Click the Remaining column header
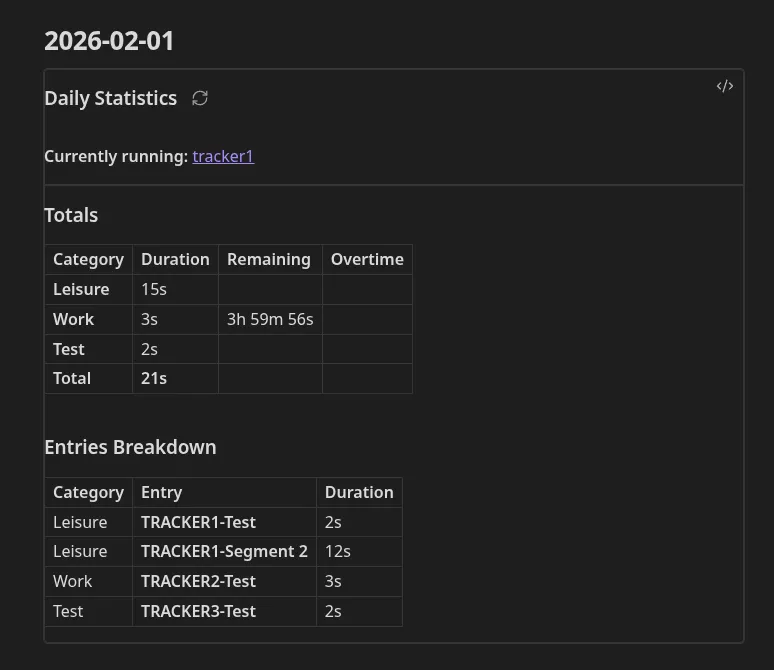Viewport: 774px width, 670px height. 269,259
